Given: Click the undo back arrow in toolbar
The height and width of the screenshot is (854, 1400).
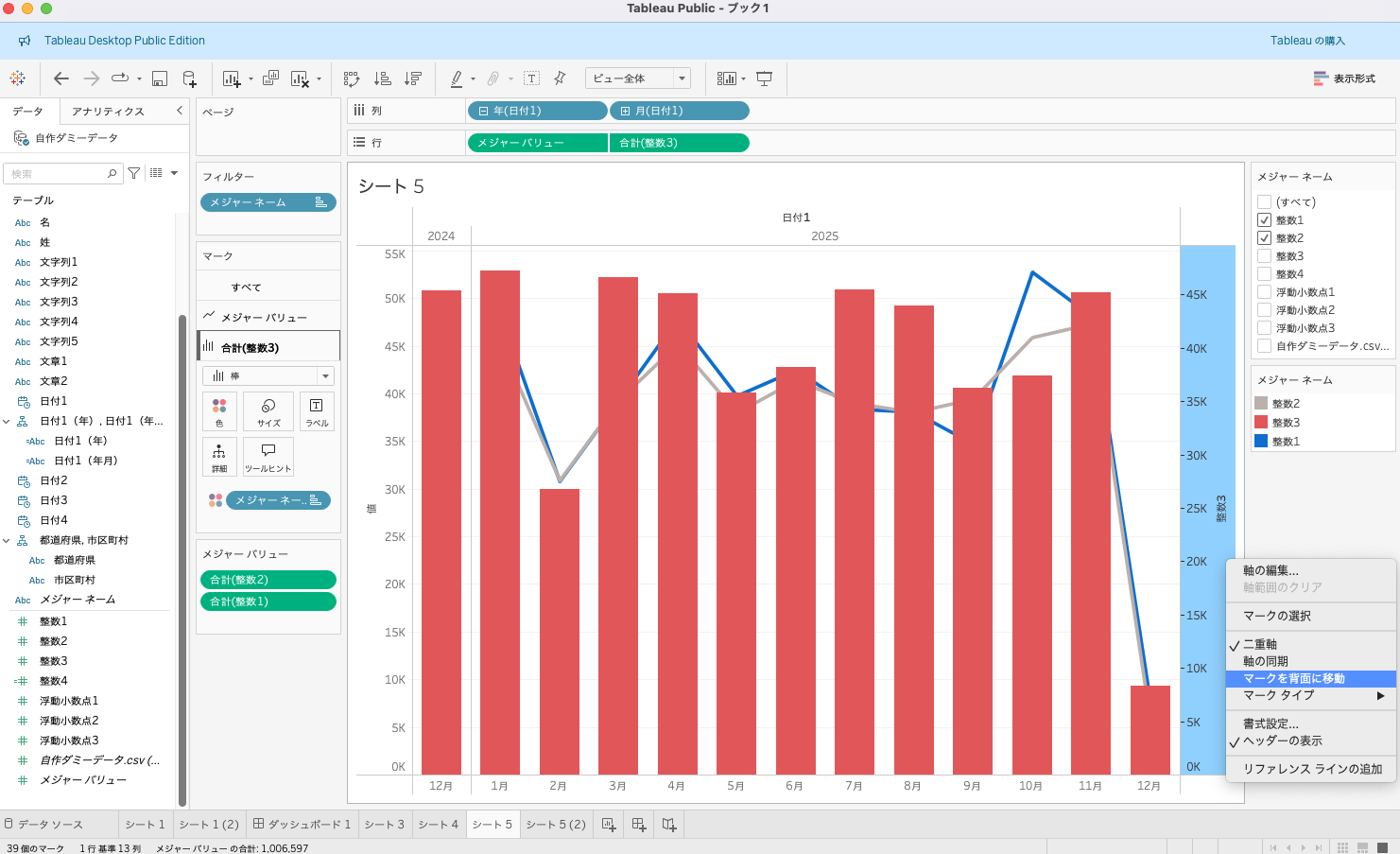Looking at the screenshot, I should pos(61,78).
